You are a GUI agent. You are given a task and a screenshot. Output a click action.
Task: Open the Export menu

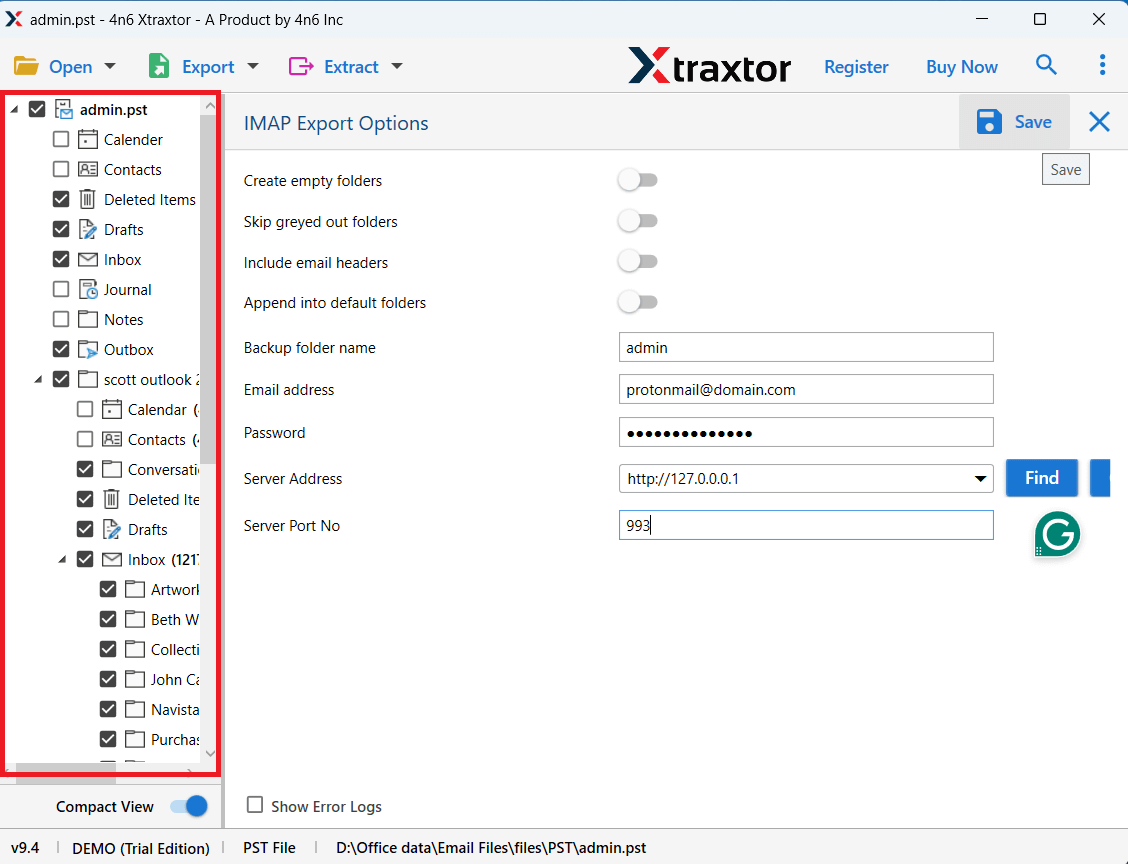pyautogui.click(x=204, y=67)
